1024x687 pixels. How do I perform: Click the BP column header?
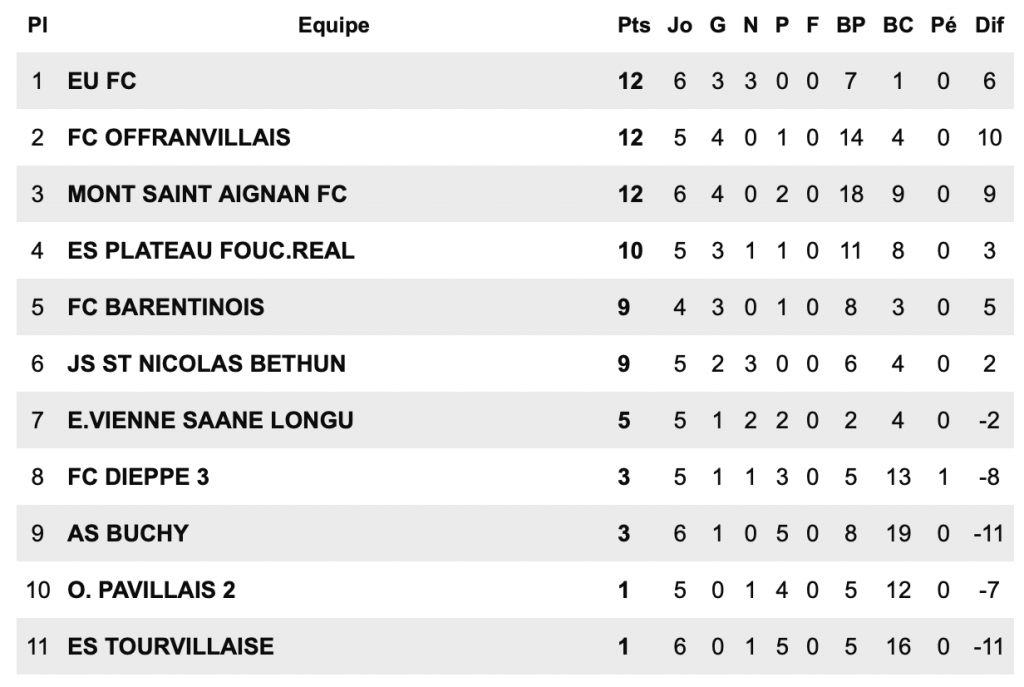850,26
